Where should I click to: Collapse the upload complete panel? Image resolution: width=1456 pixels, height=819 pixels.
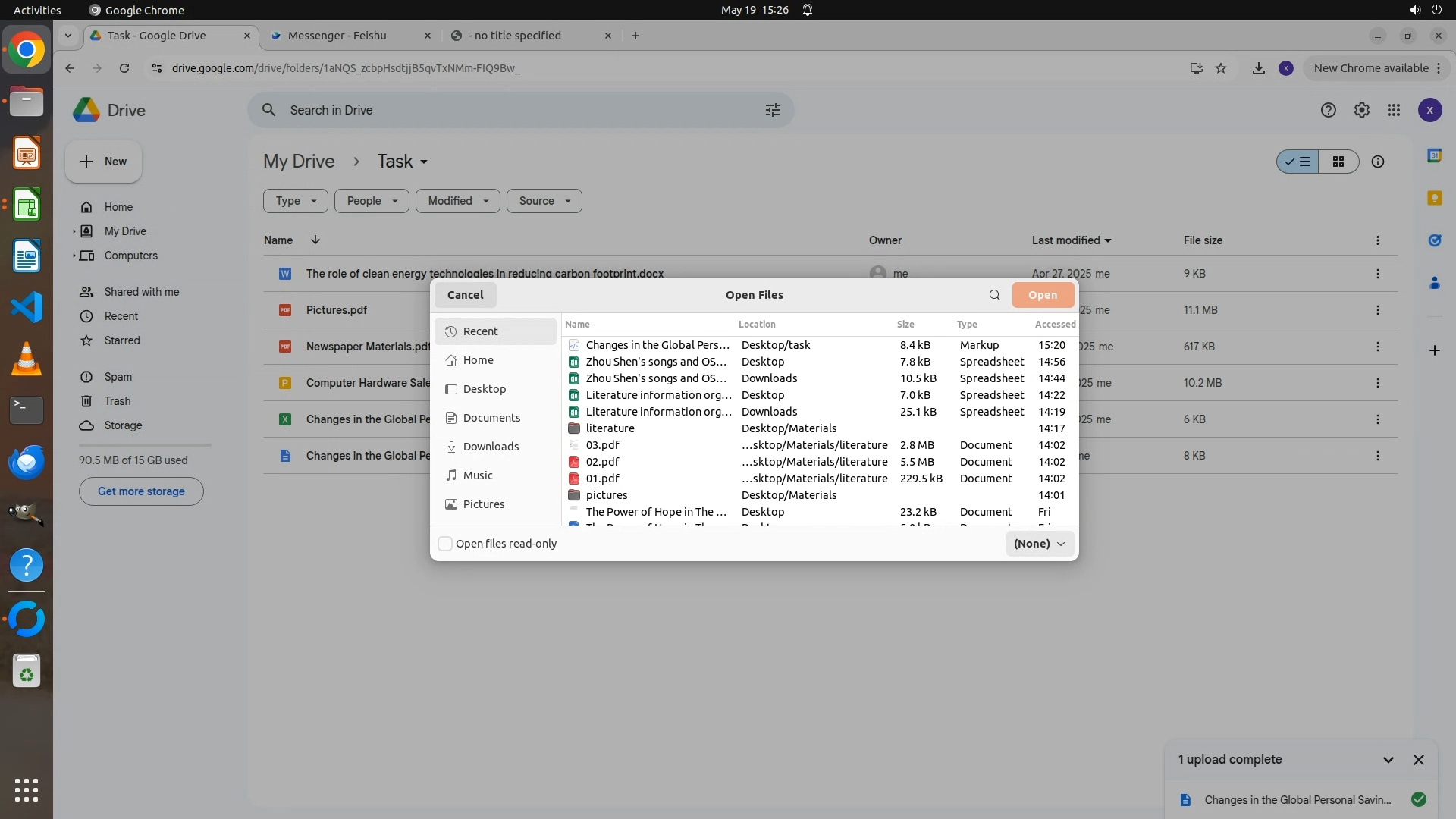tap(1388, 760)
